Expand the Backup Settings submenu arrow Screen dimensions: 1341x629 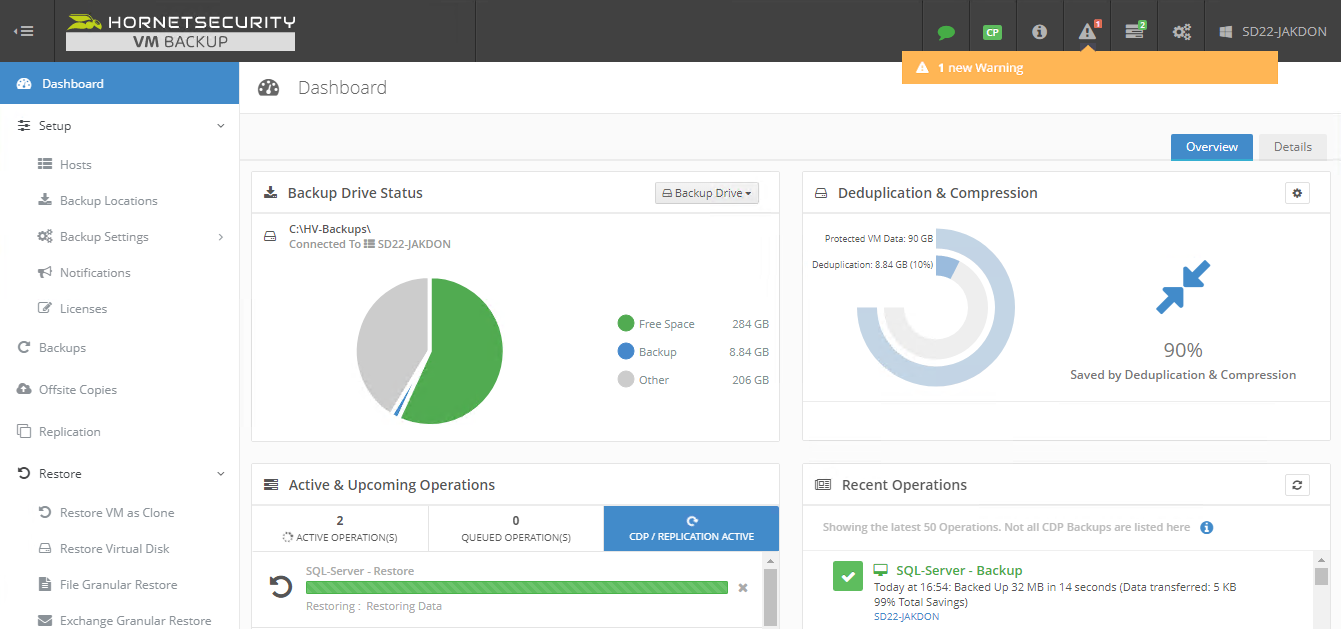[221, 237]
